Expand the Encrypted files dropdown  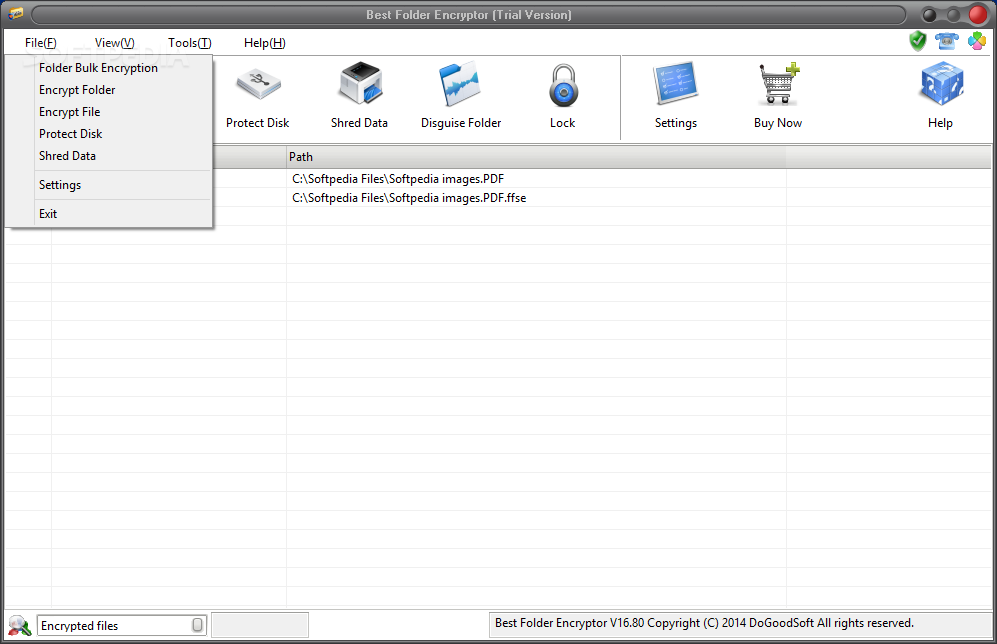pyautogui.click(x=198, y=626)
